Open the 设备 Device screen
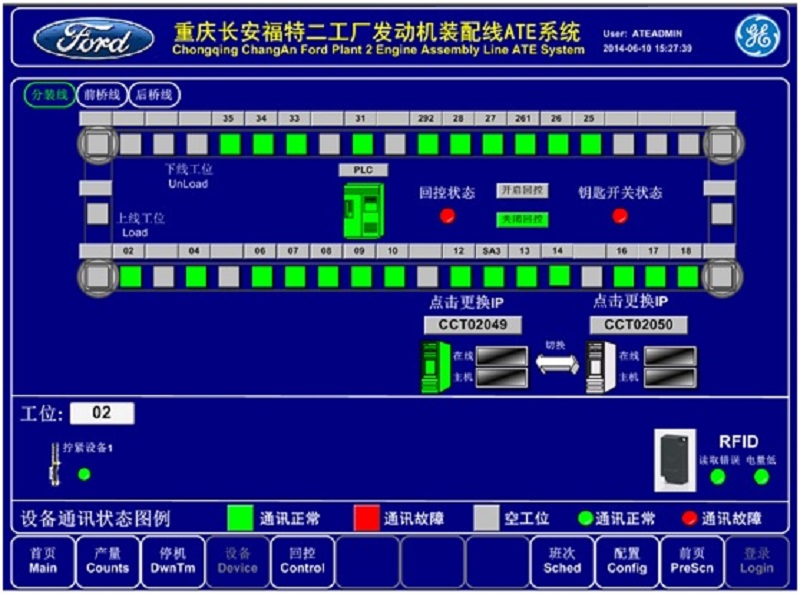800x594 pixels. click(238, 561)
